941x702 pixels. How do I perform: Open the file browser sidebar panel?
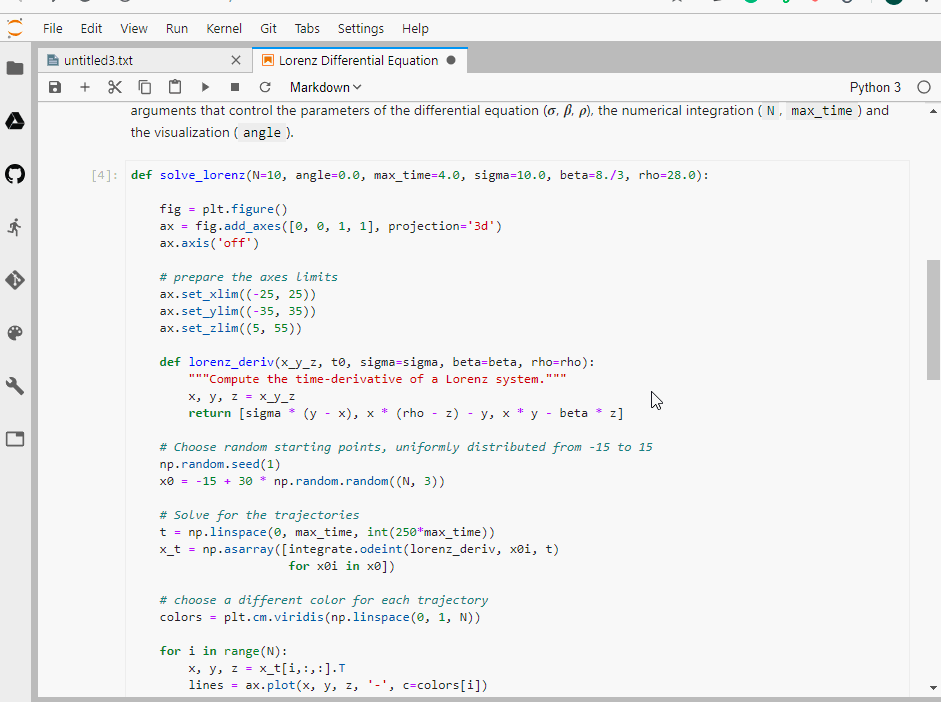(x=15, y=69)
